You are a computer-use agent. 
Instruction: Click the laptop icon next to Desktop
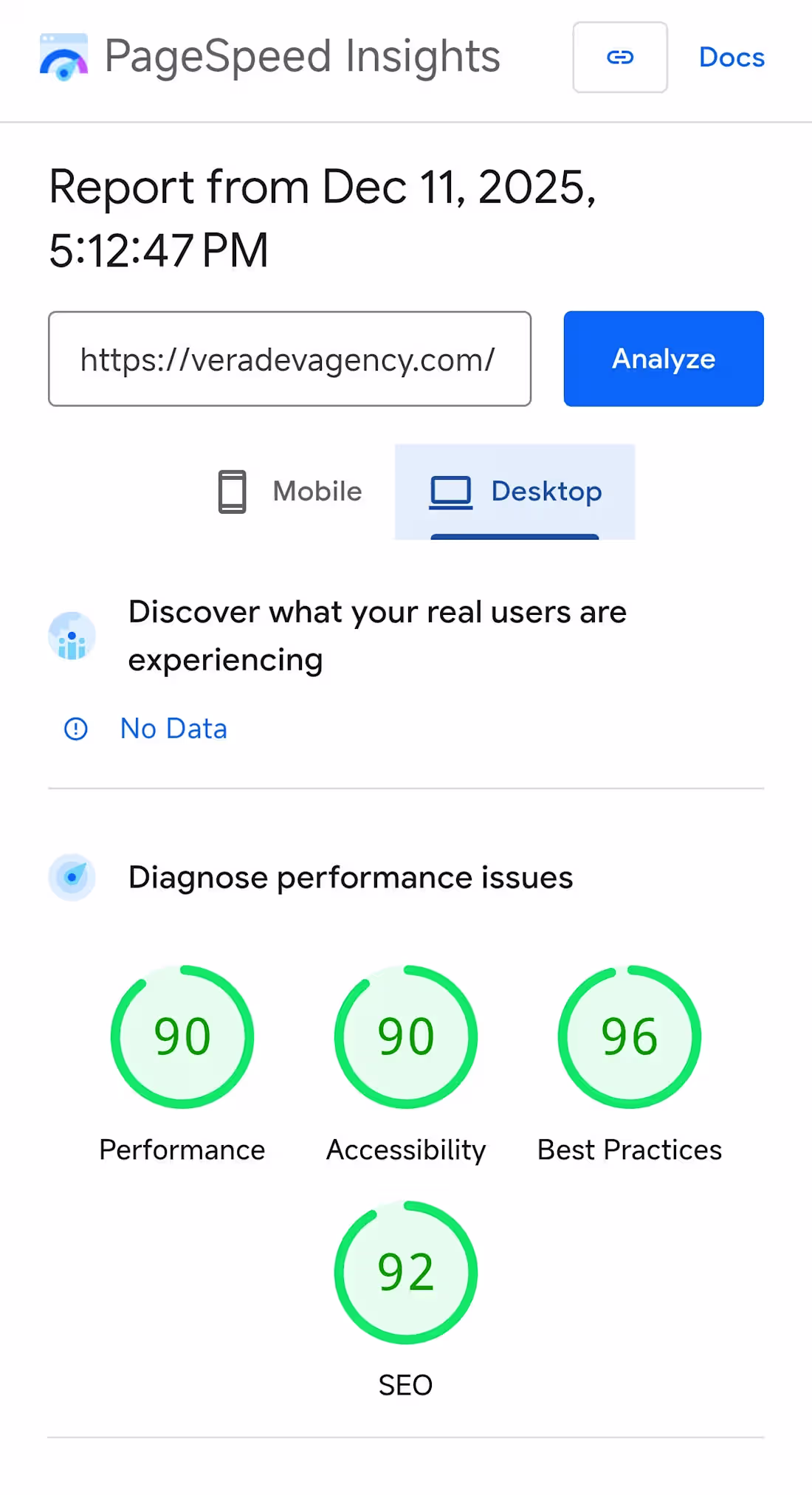pyautogui.click(x=451, y=491)
